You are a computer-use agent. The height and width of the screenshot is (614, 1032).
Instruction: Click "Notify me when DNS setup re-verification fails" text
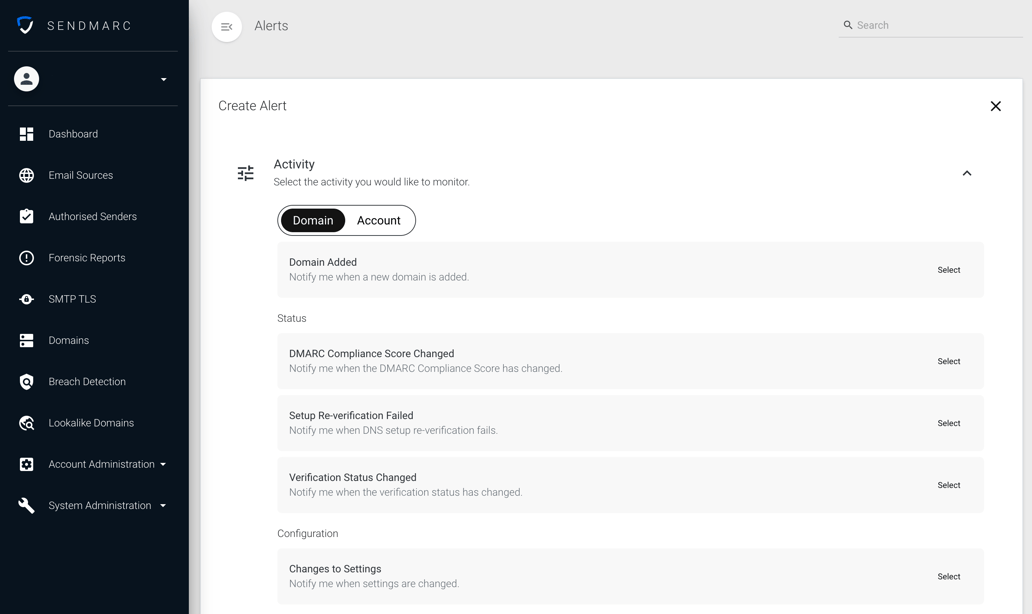[393, 430]
